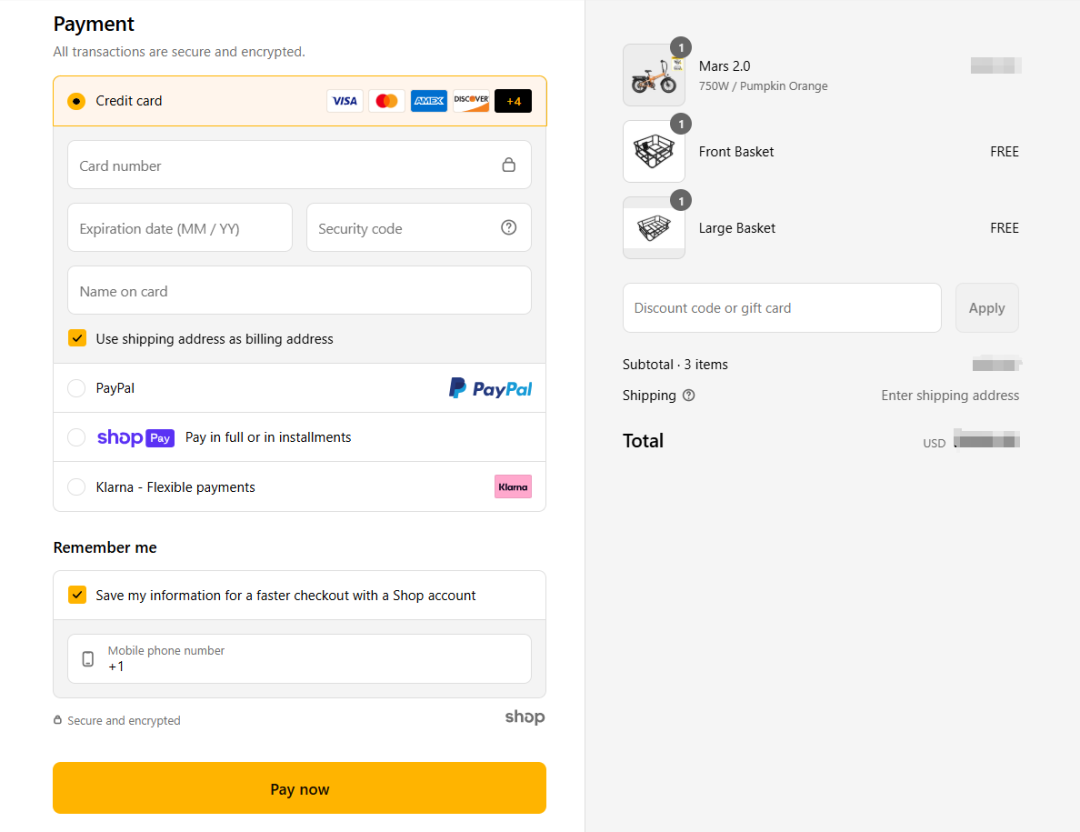The height and width of the screenshot is (832, 1080).
Task: Click the Mastercard logo icon
Action: tap(386, 101)
